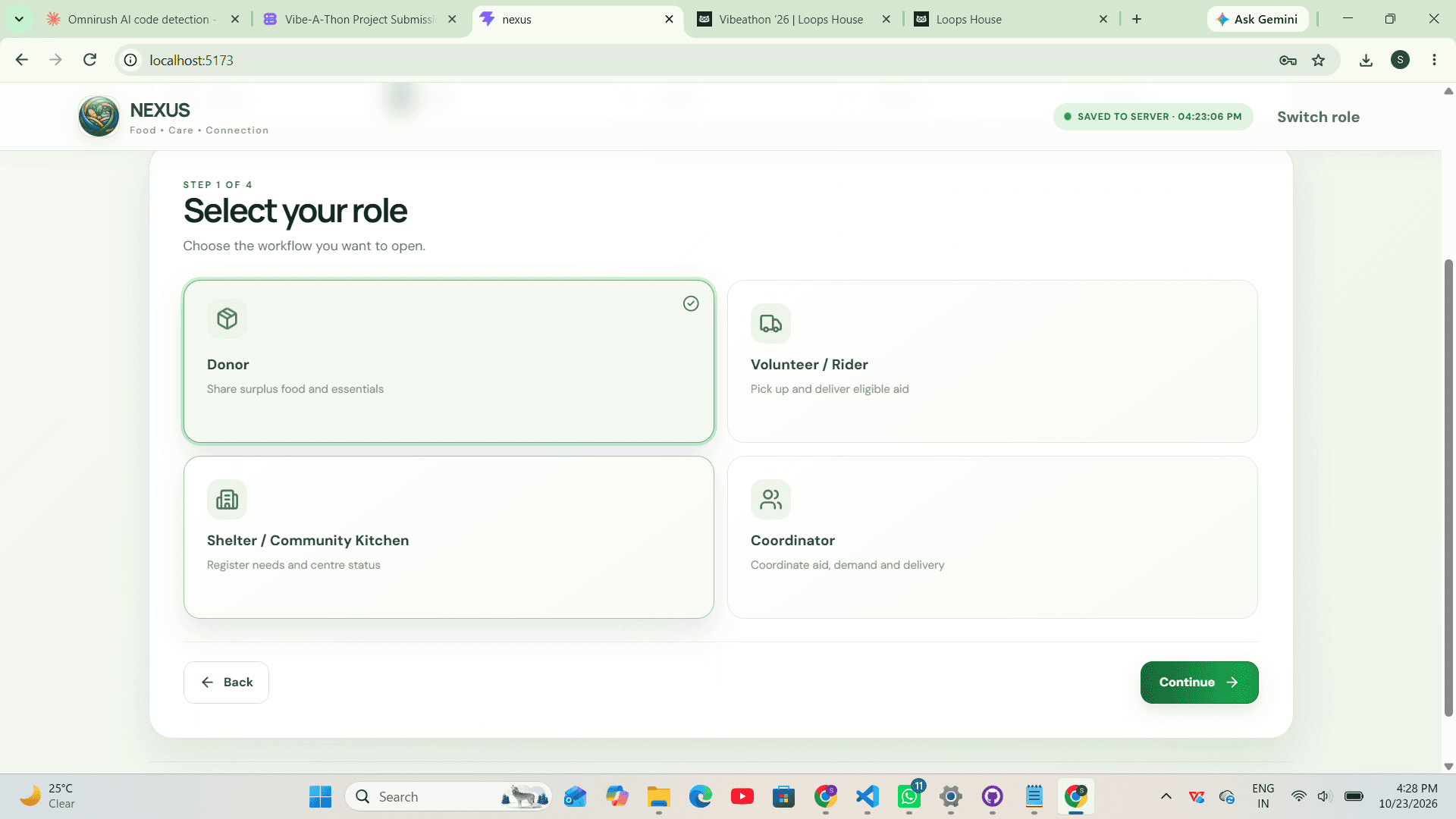This screenshot has height=819, width=1456.
Task: Select the Coordinator role card
Action: coord(992,538)
